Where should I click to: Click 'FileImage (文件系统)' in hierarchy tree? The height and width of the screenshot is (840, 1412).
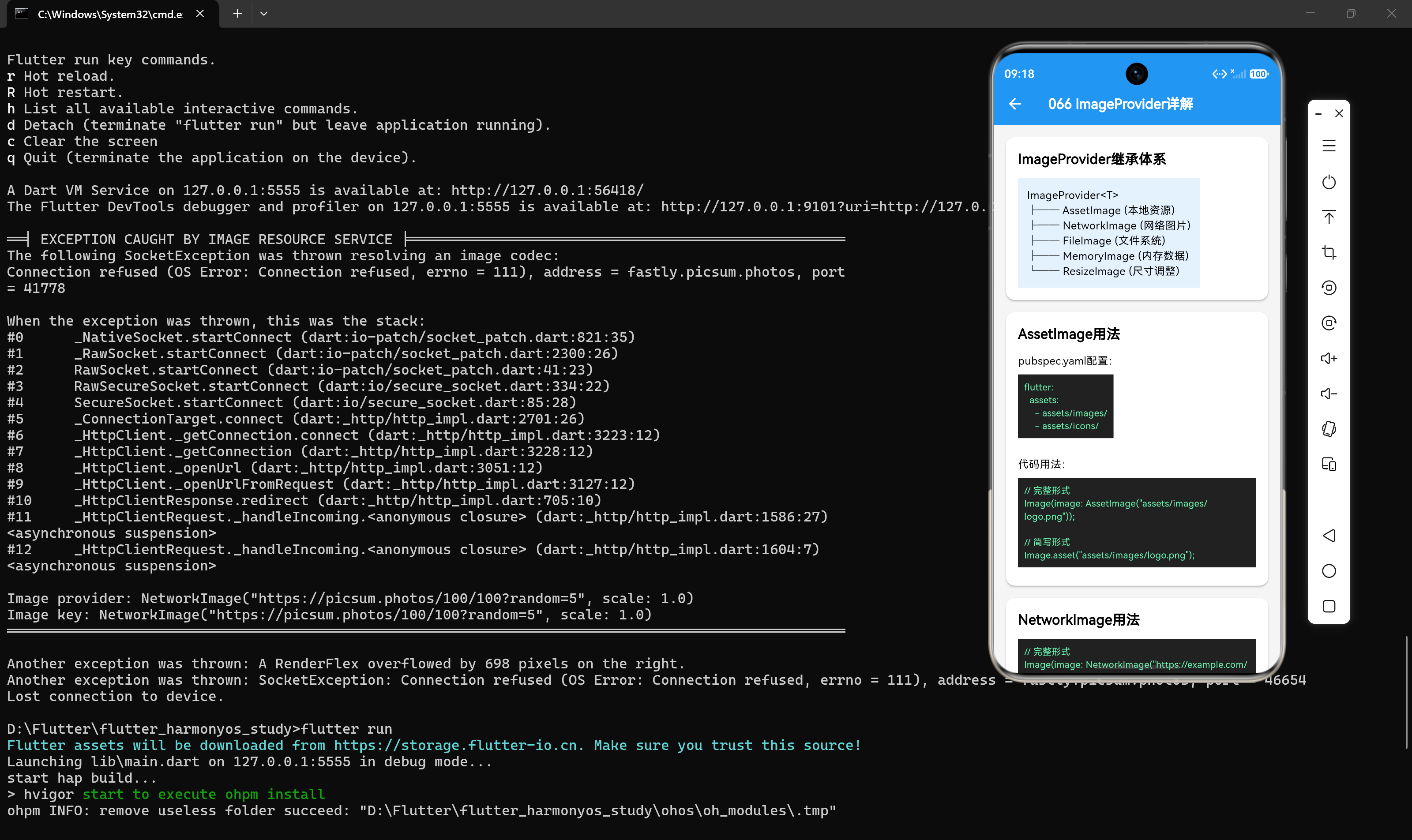tap(1114, 241)
